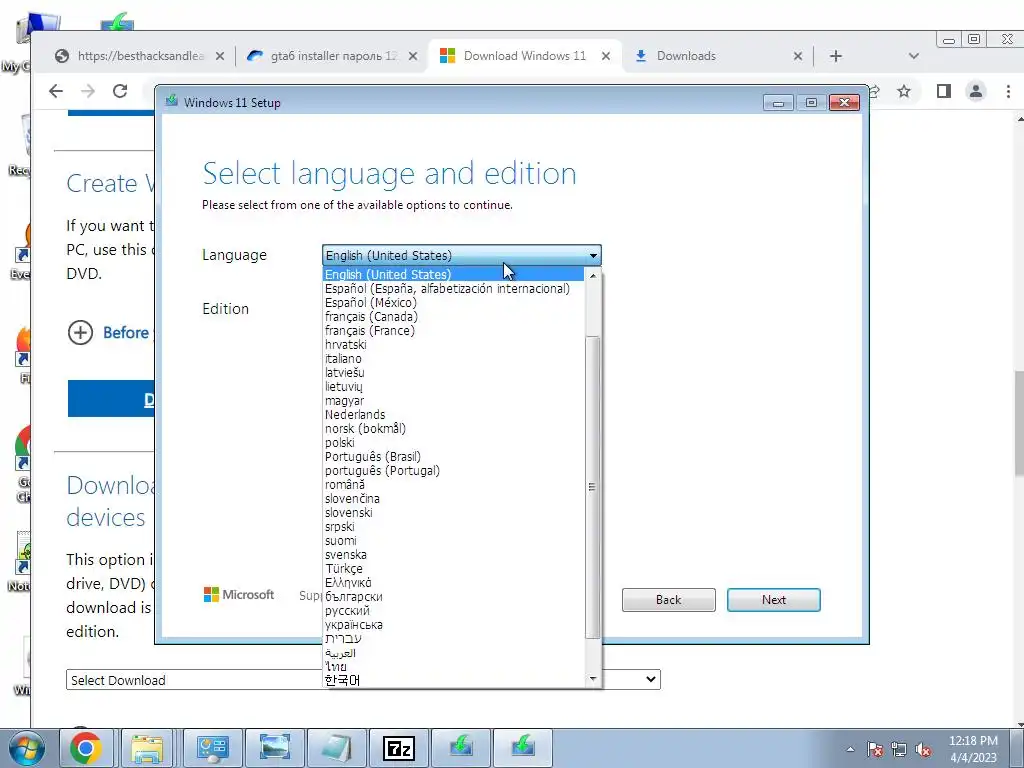Screen dimensions: 1024x768
Task: Open the Windows Start orb
Action: coord(27,748)
